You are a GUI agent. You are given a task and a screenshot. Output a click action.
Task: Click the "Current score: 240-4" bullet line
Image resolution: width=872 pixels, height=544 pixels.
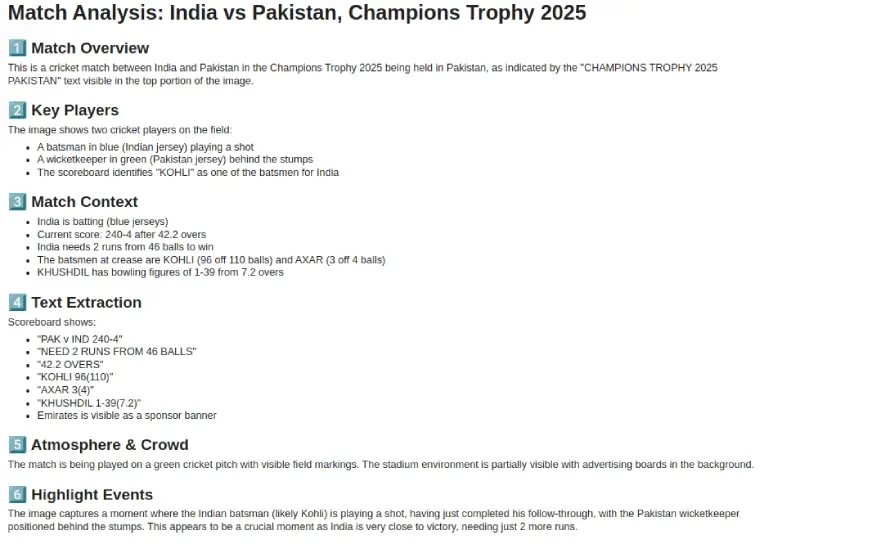click(121, 234)
